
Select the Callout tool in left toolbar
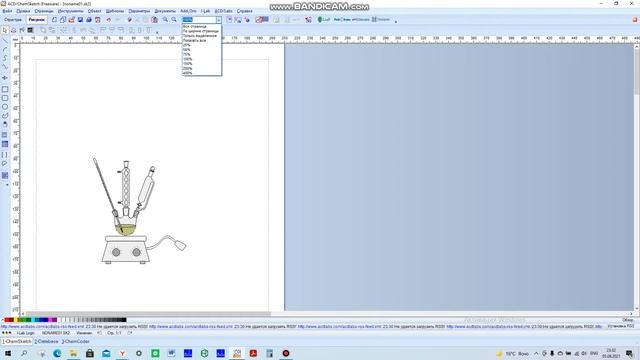point(4,164)
